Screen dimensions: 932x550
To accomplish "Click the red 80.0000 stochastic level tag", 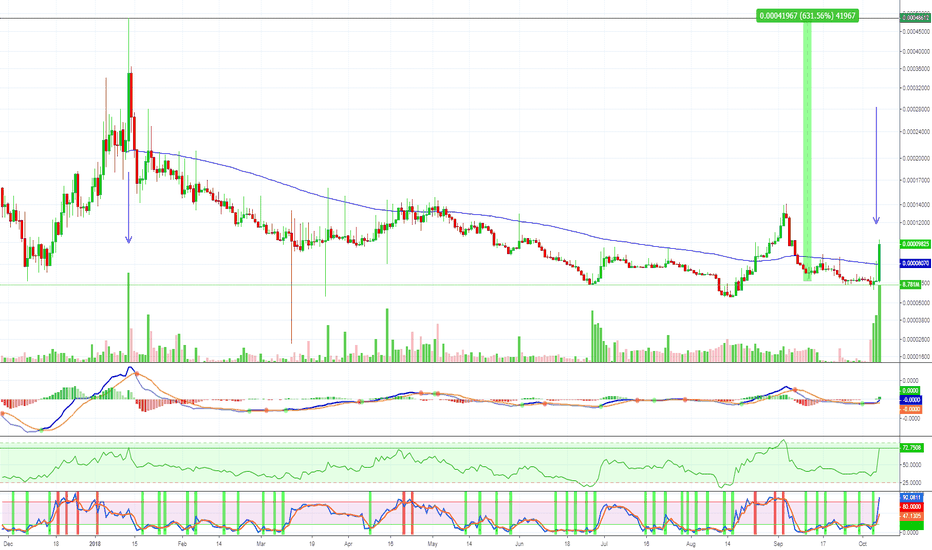I will (x=912, y=507).
